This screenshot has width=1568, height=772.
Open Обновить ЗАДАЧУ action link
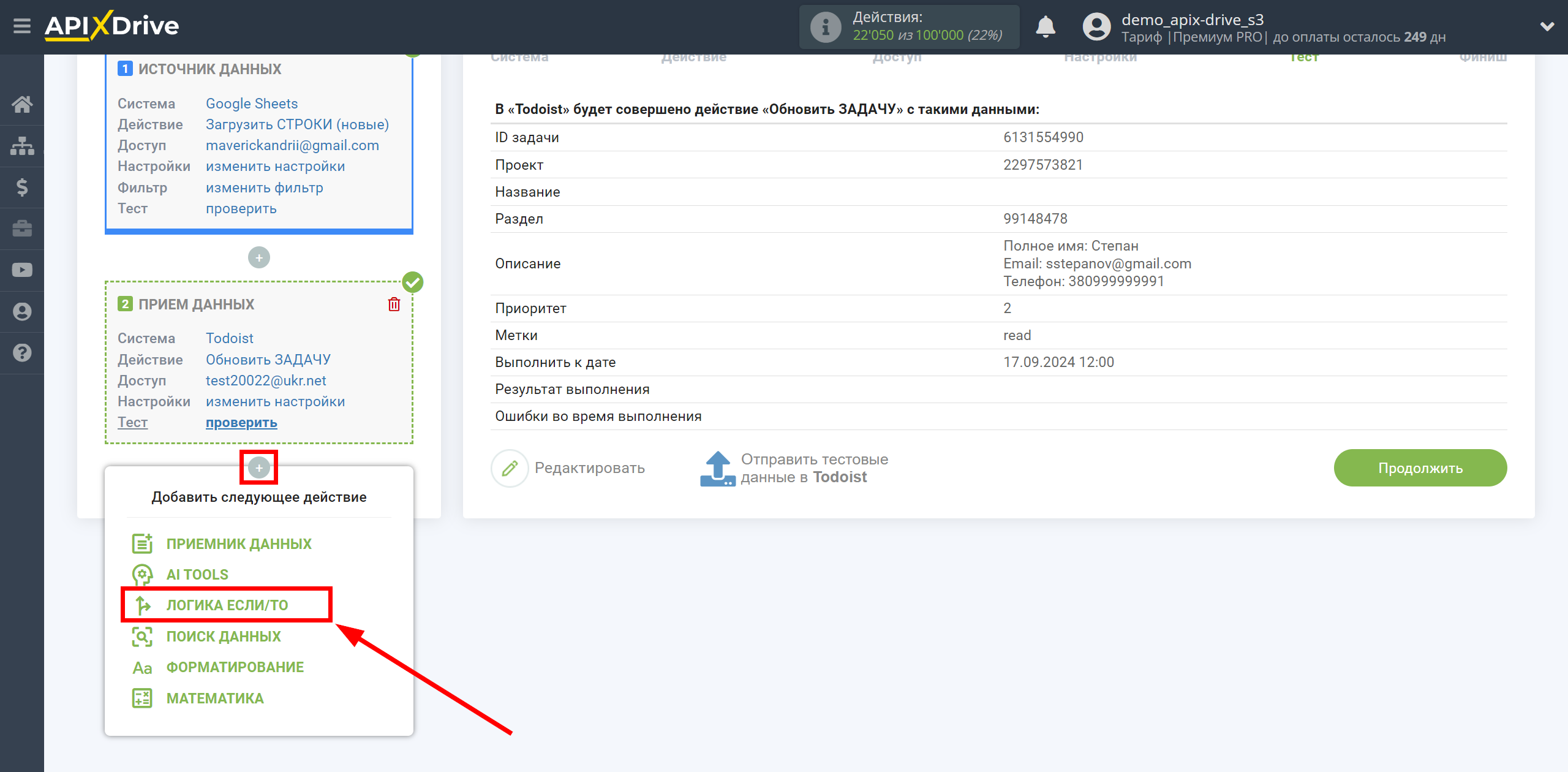(x=268, y=360)
